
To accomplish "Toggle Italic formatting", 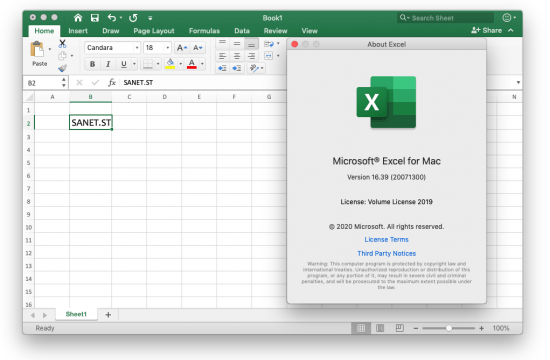I will 108,64.
